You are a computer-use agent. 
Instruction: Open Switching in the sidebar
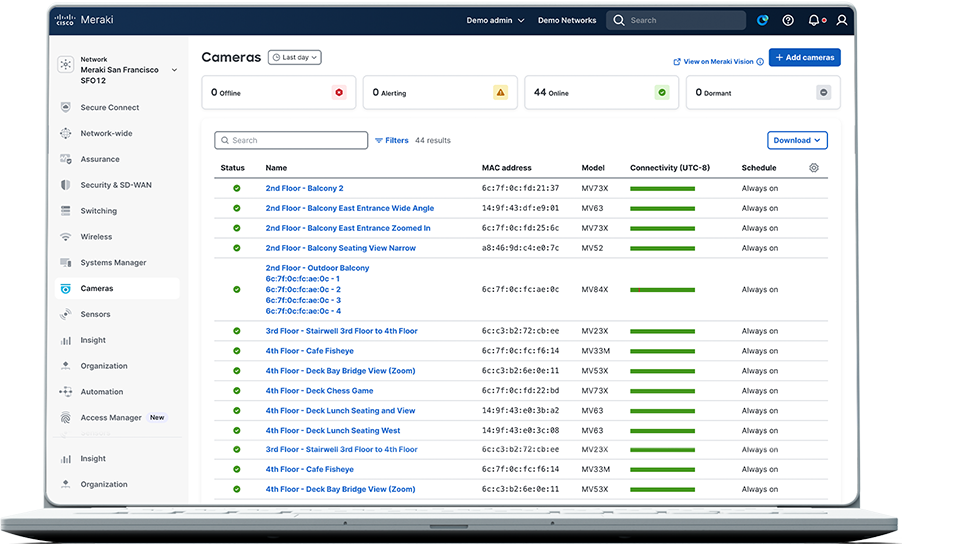click(x=98, y=211)
